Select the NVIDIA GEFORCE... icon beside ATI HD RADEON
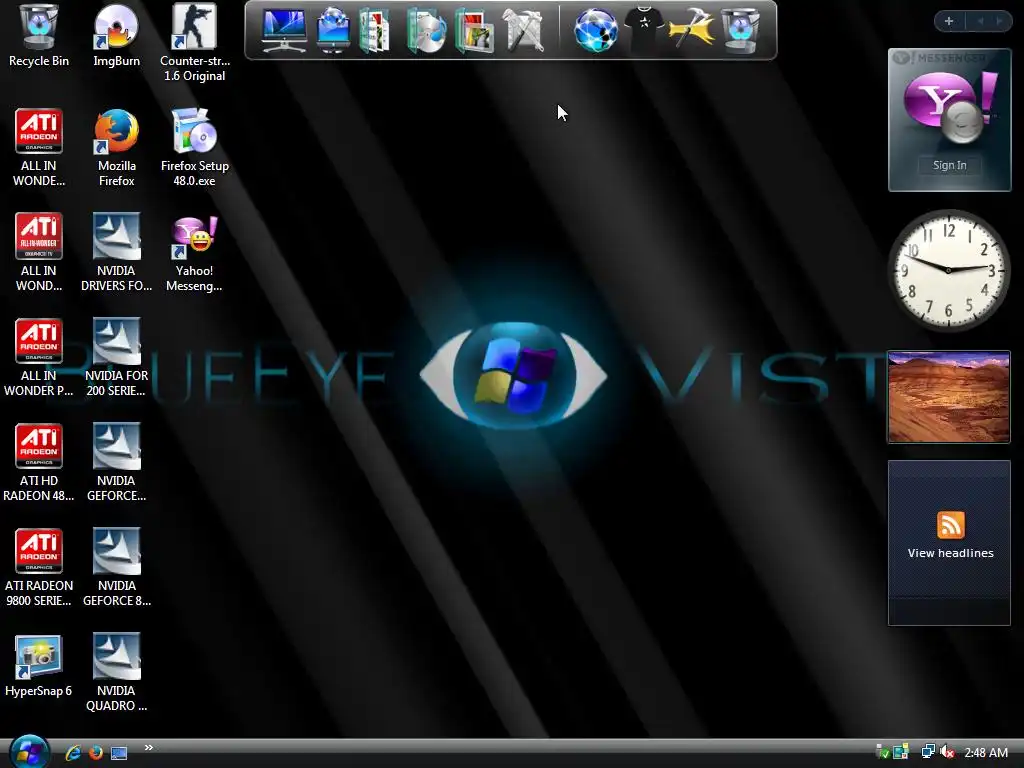 click(116, 464)
